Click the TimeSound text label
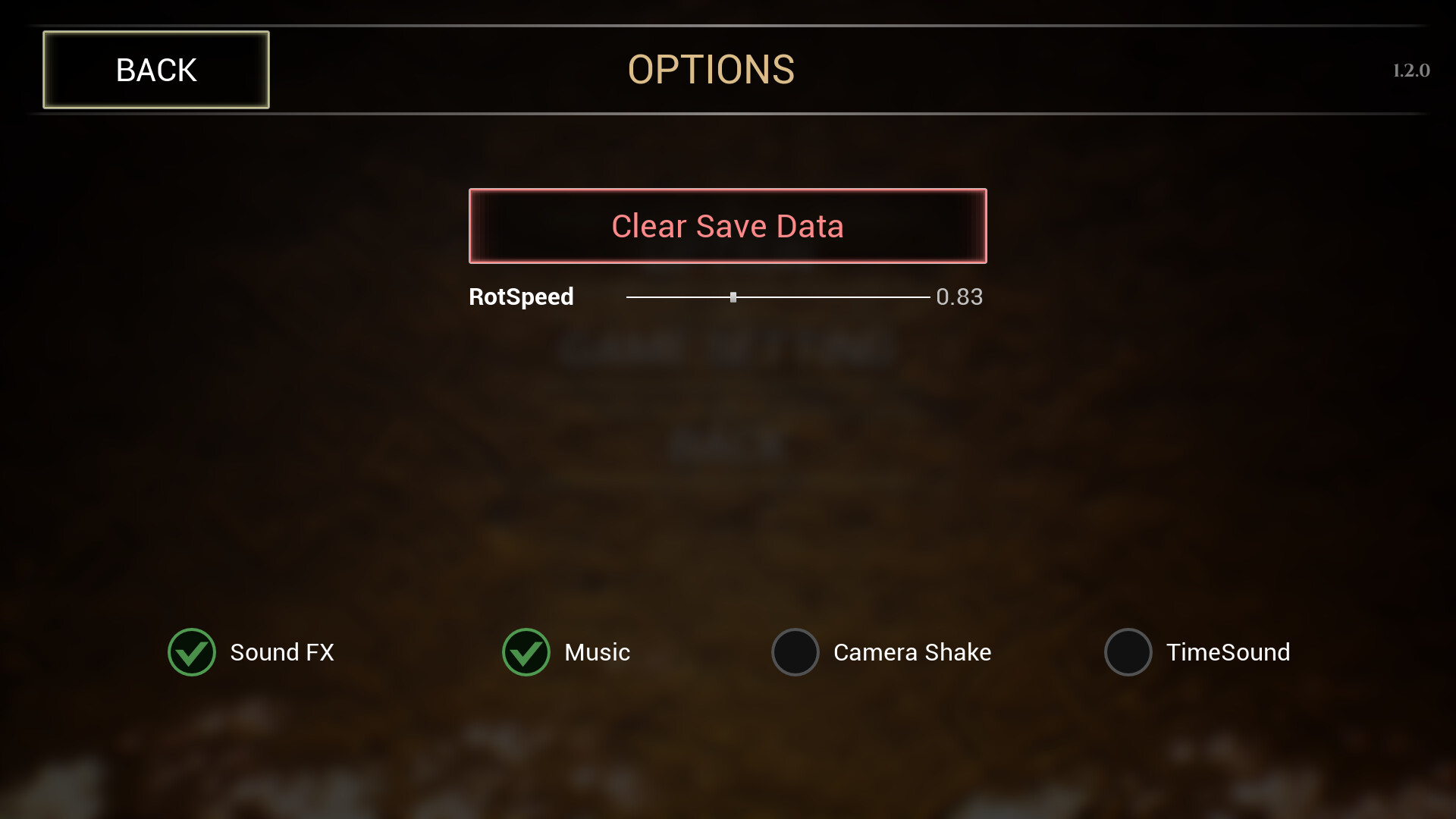This screenshot has height=819, width=1456. [x=1228, y=652]
